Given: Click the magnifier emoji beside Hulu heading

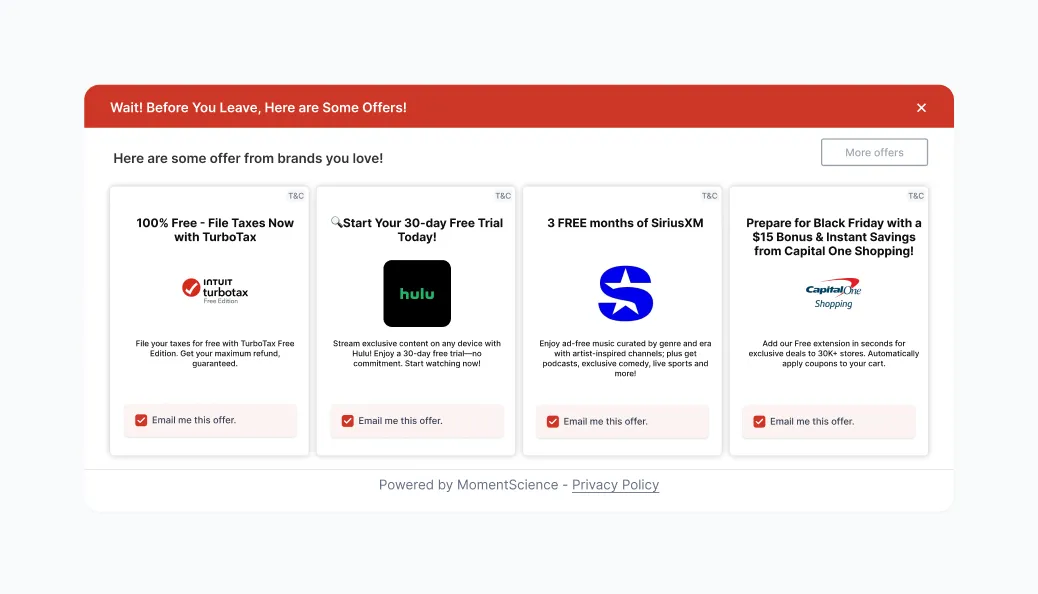Looking at the screenshot, I should [x=336, y=222].
